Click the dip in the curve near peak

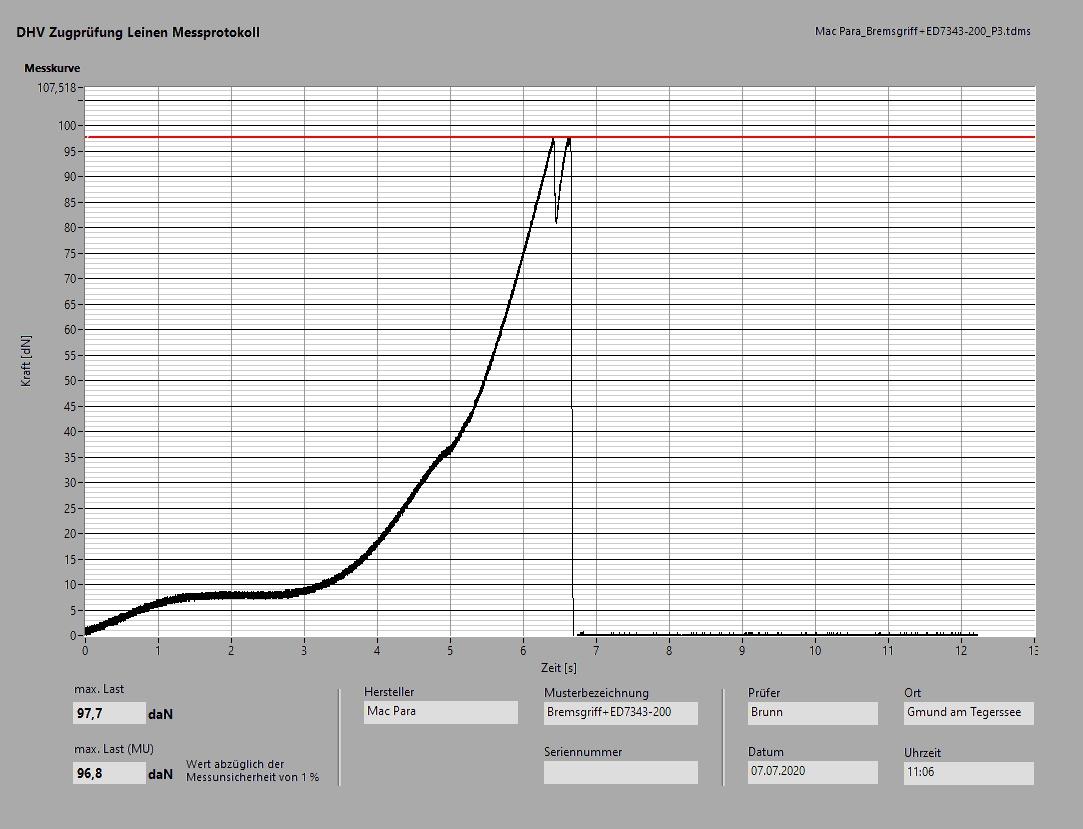click(557, 218)
